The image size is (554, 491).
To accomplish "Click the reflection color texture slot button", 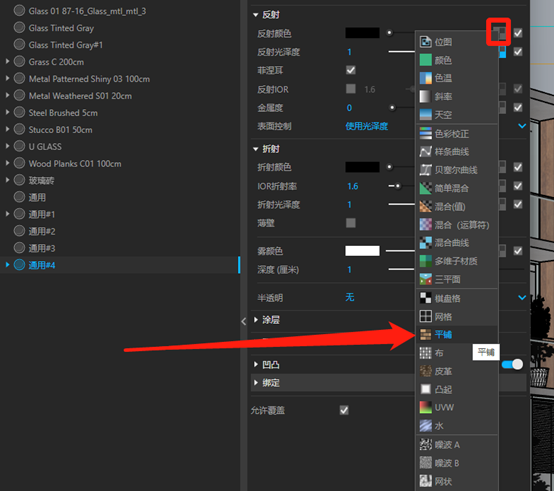I will click(500, 32).
